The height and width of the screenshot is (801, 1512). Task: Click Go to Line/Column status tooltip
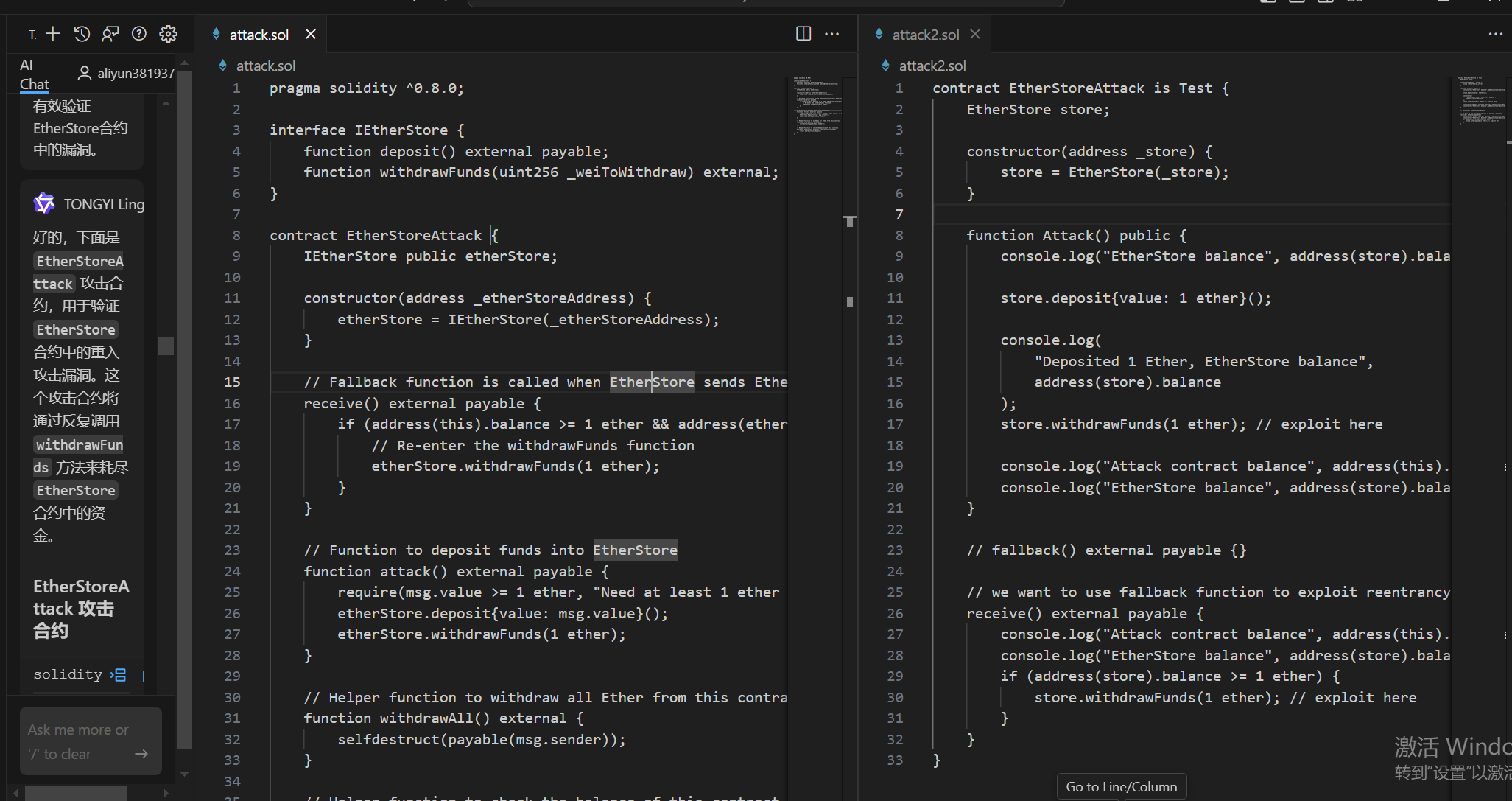tap(1122, 786)
